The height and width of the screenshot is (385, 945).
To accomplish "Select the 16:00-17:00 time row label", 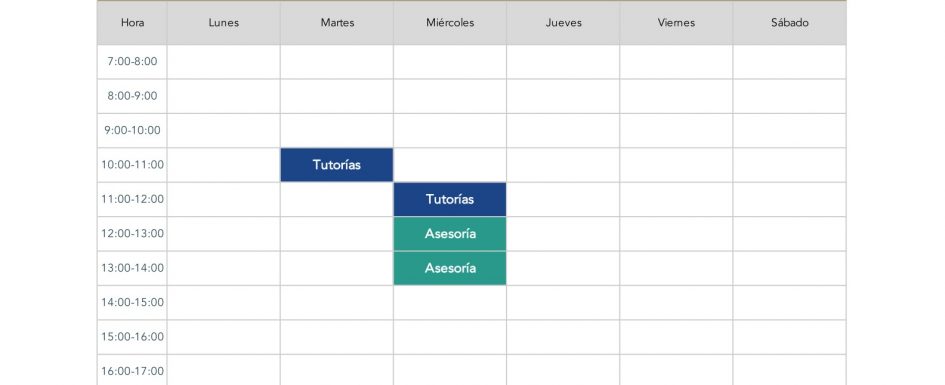I will click(x=132, y=370).
